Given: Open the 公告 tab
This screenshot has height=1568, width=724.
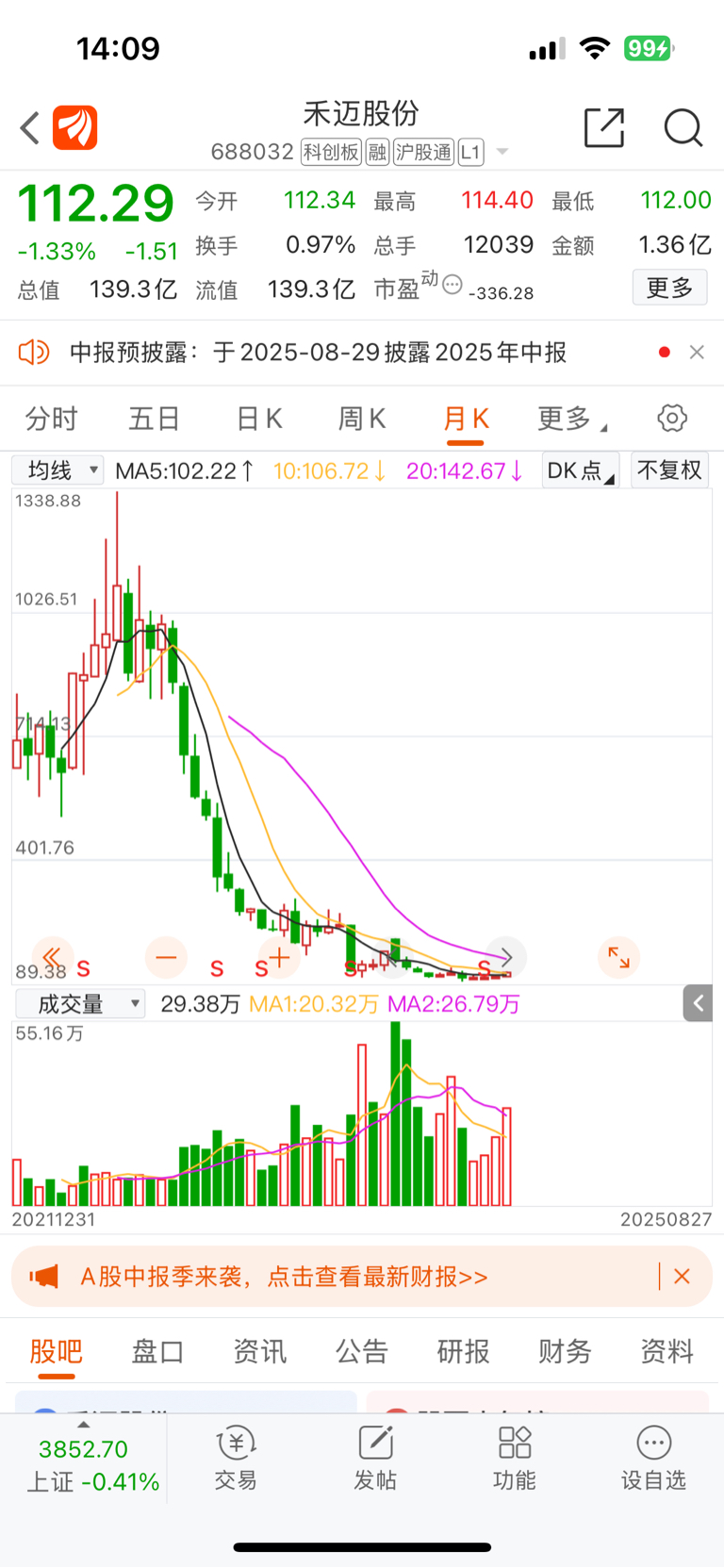Looking at the screenshot, I should [x=362, y=1351].
